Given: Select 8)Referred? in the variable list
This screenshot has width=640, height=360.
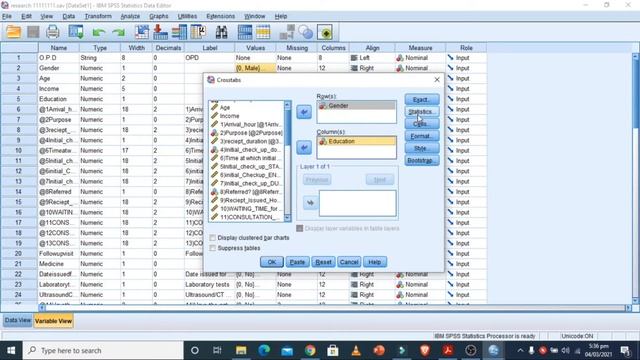Looking at the screenshot, I should 246,191.
